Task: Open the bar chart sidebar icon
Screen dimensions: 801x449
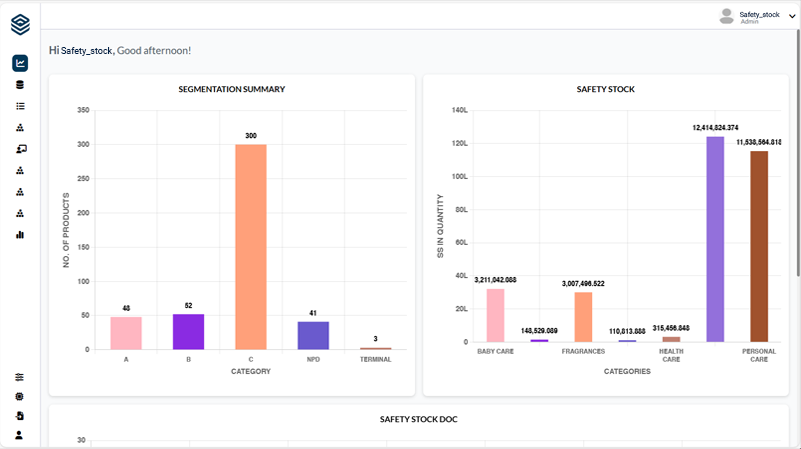Action: (x=20, y=235)
